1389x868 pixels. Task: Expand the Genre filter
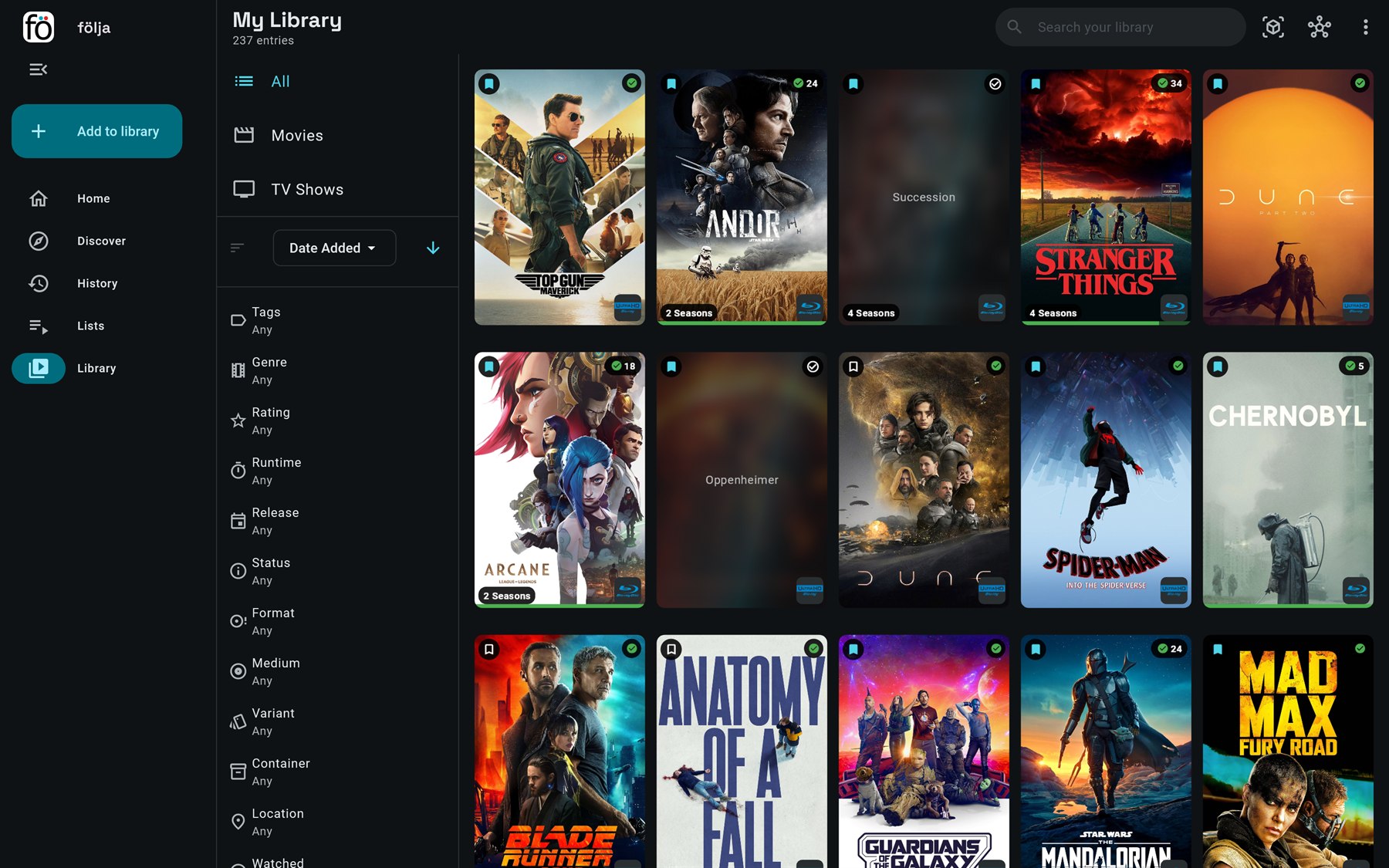pos(337,370)
